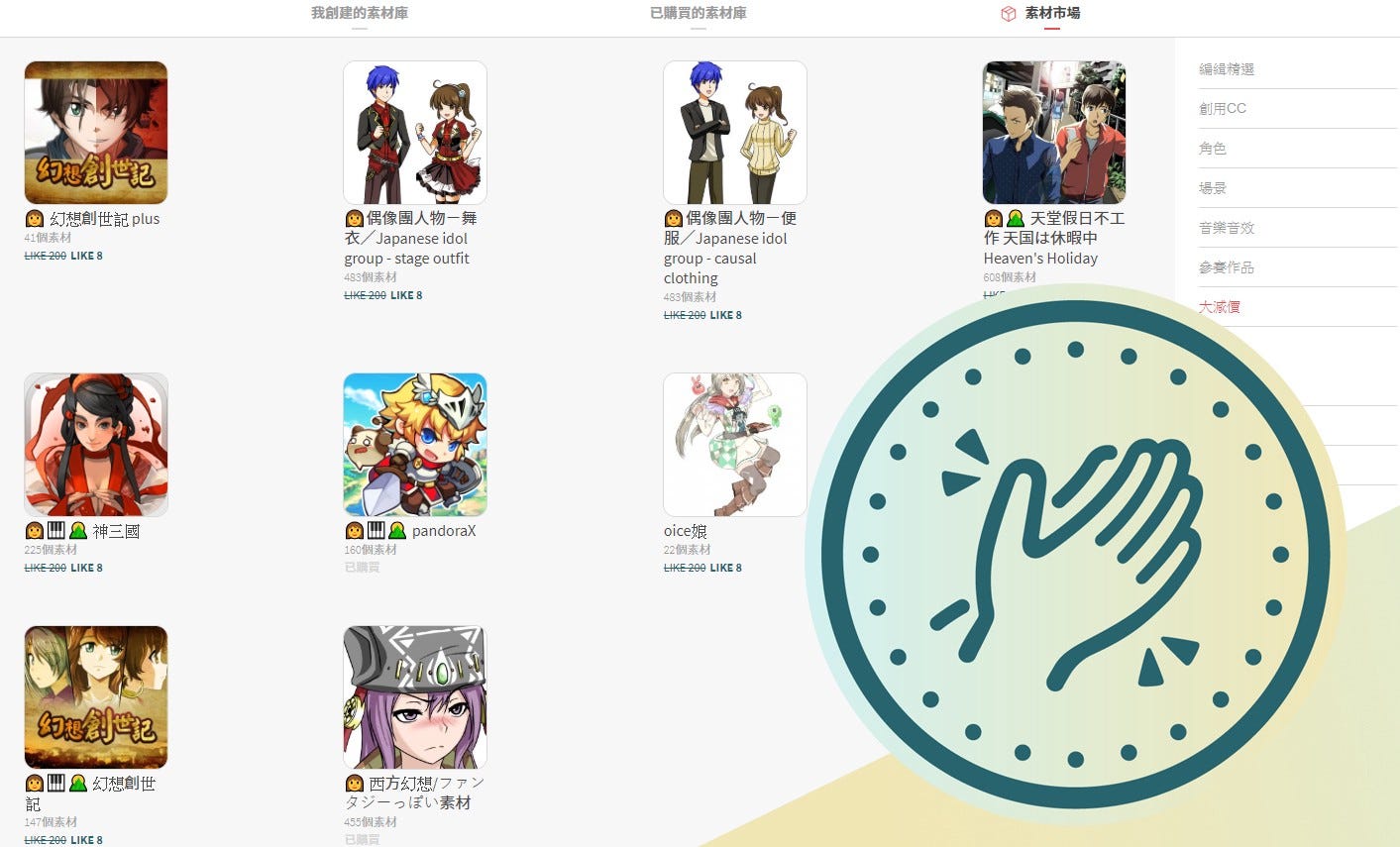Open the pandoraX knight thumbnail
Viewport: 1400px width, 847px height.
[415, 445]
